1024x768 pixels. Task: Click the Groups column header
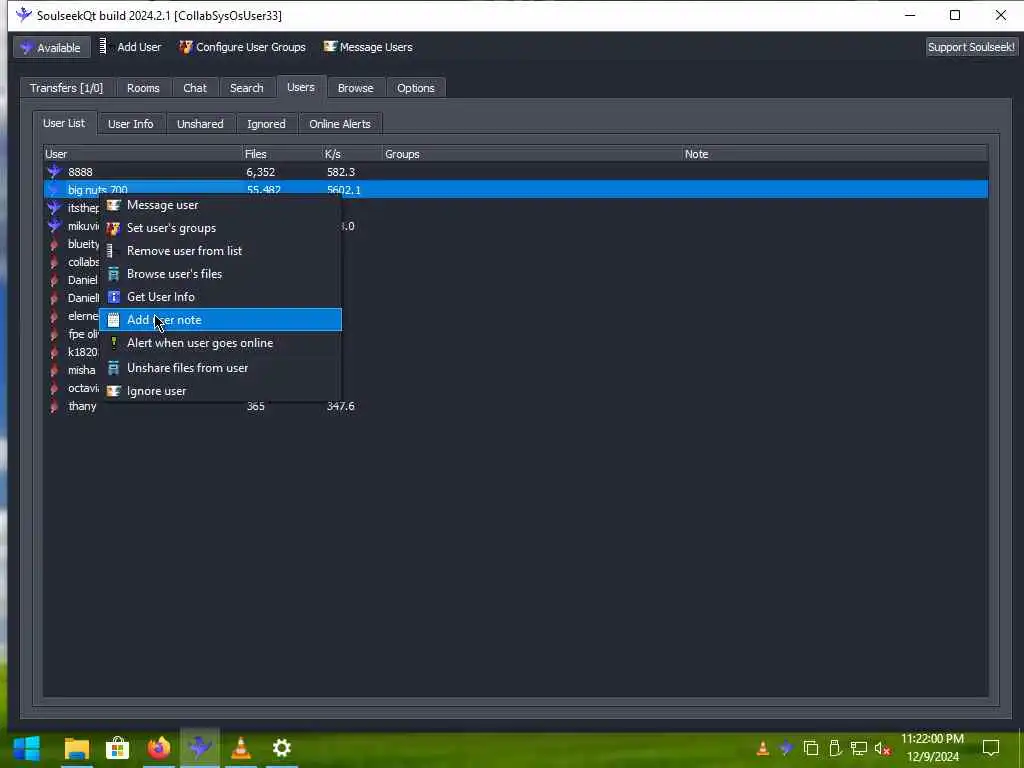pos(532,154)
